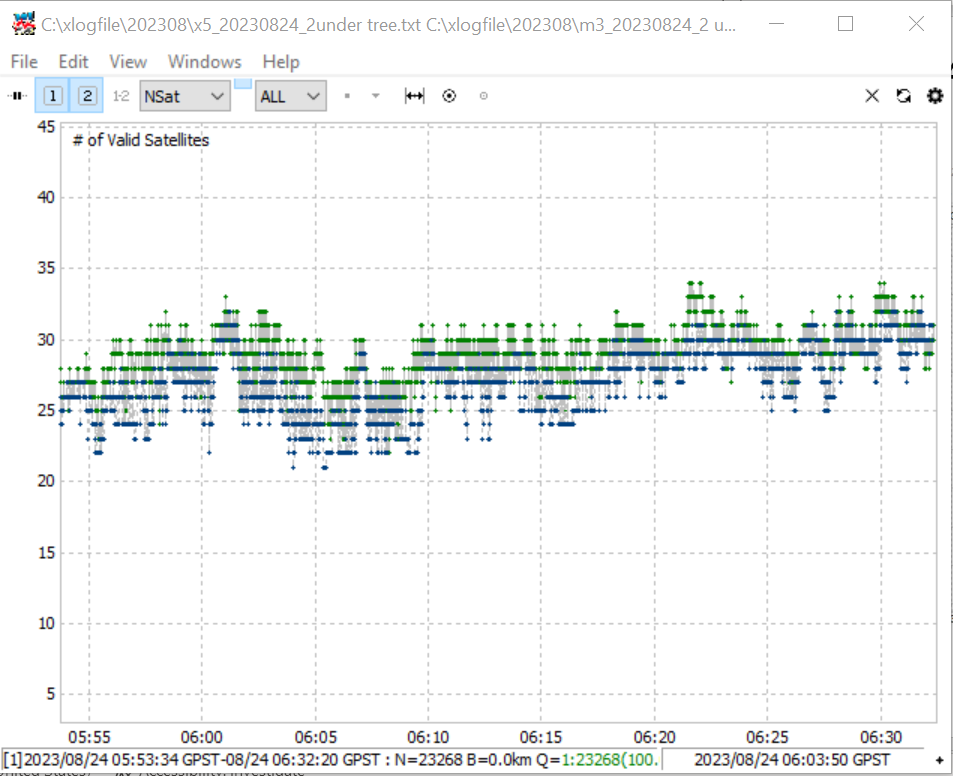This screenshot has width=953, height=776.
Task: Click the plus icon in status bar corner
Action: 939,760
